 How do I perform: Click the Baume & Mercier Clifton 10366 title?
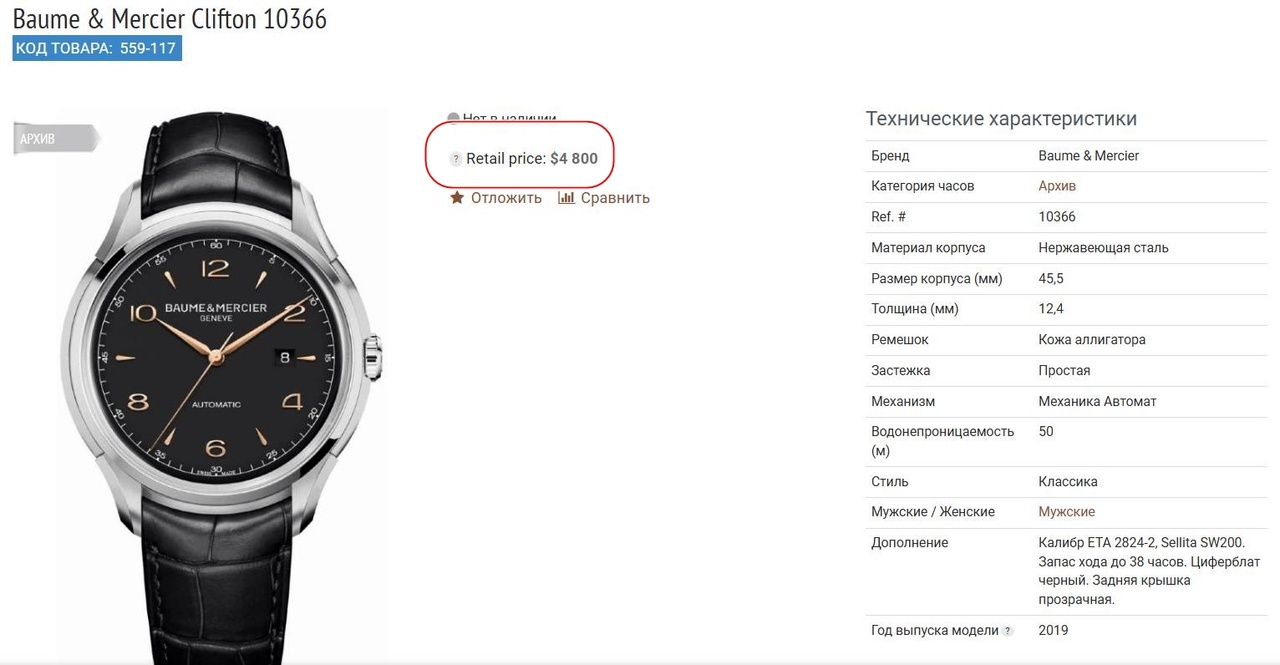[x=170, y=18]
